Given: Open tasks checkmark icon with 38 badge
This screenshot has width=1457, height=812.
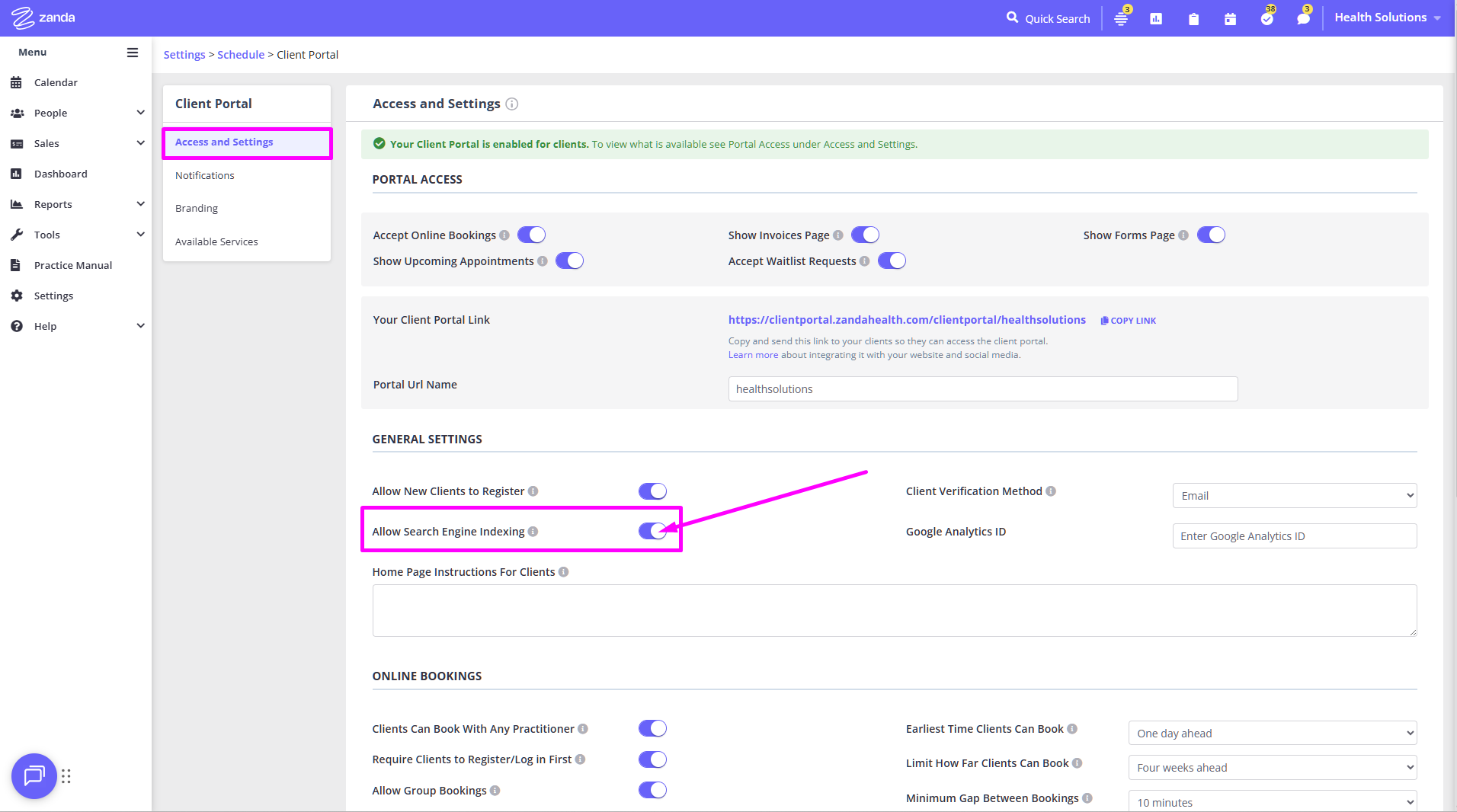Looking at the screenshot, I should coord(1266,18).
